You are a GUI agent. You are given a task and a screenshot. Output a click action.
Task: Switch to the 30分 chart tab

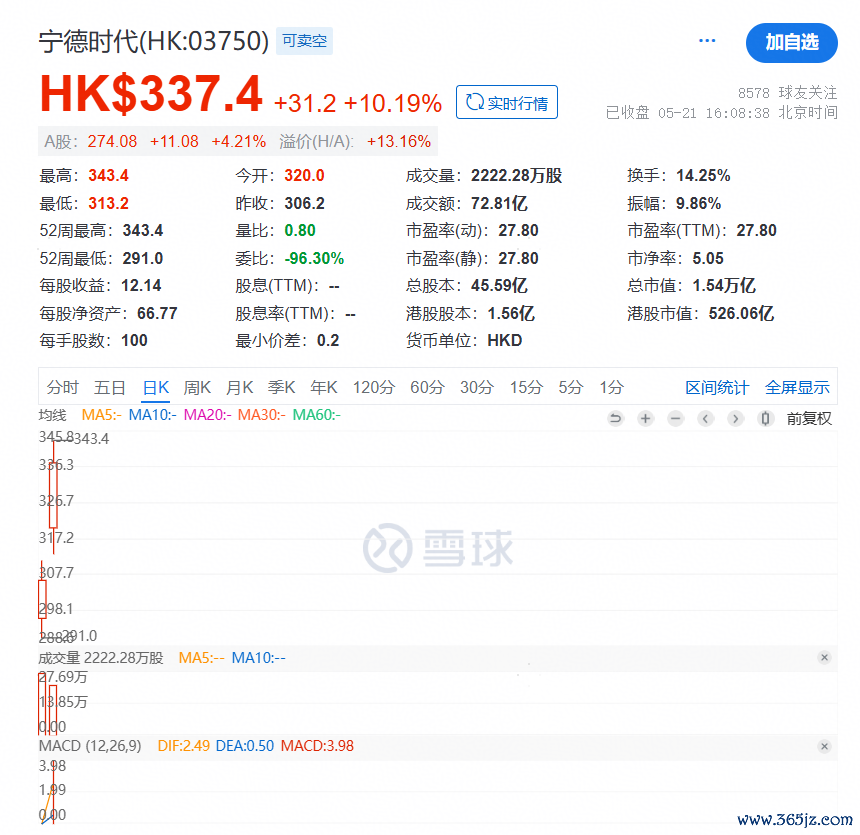[477, 387]
